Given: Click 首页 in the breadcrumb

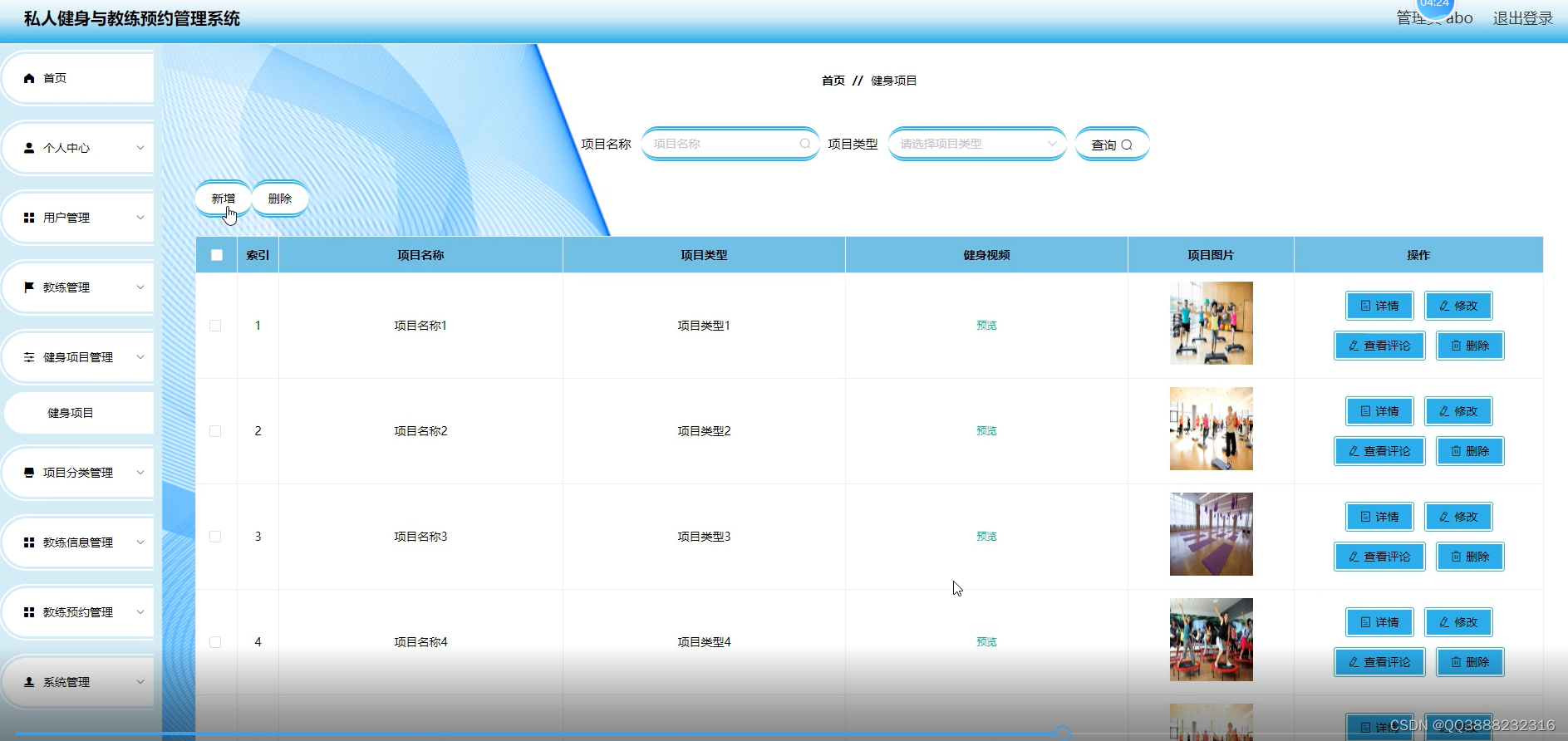Looking at the screenshot, I should [x=833, y=81].
